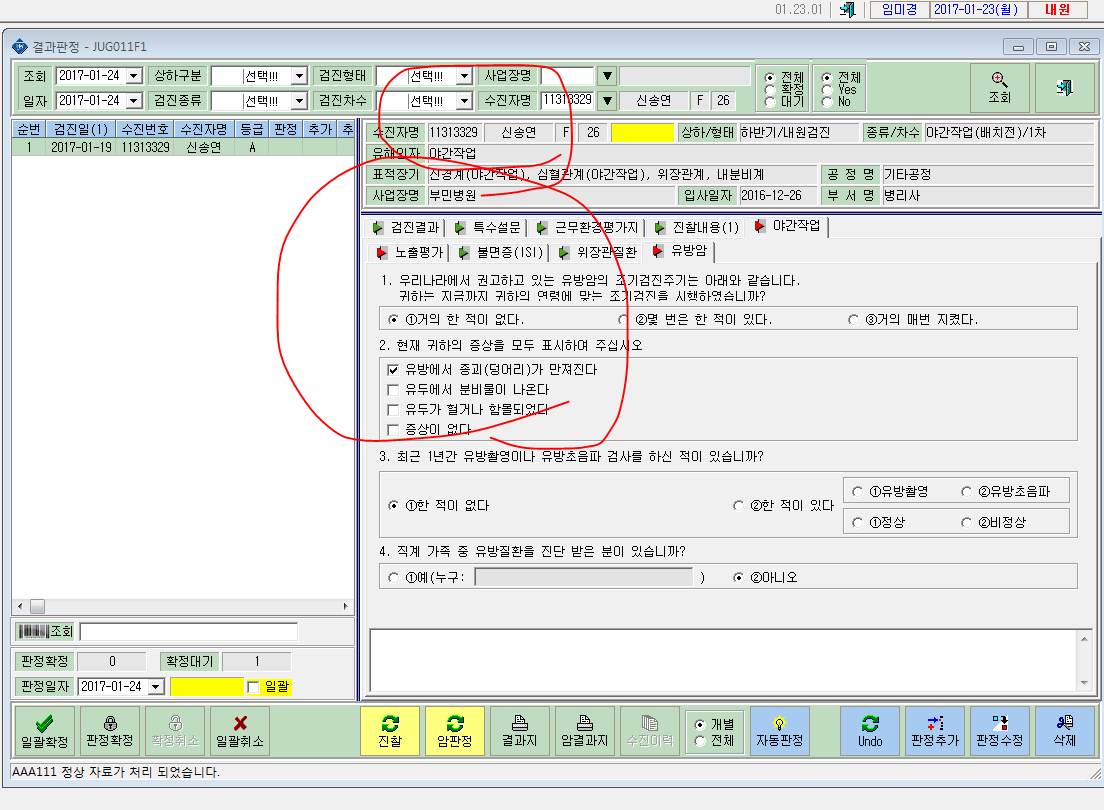Open the 상하구분 dropdown list
Screen dimensions: 1104x810
(299, 76)
